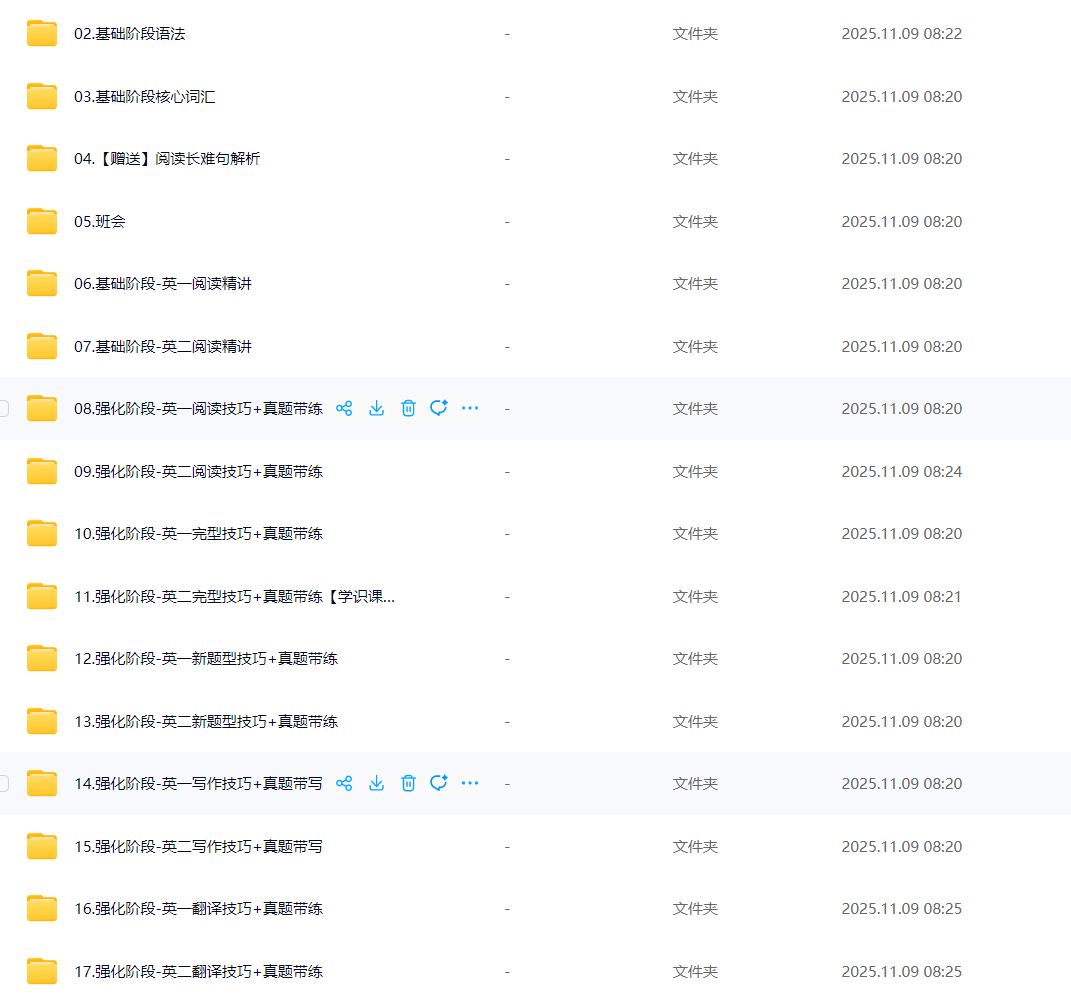Tick the checkbox for folder 08.强化阶段

tap(3, 408)
